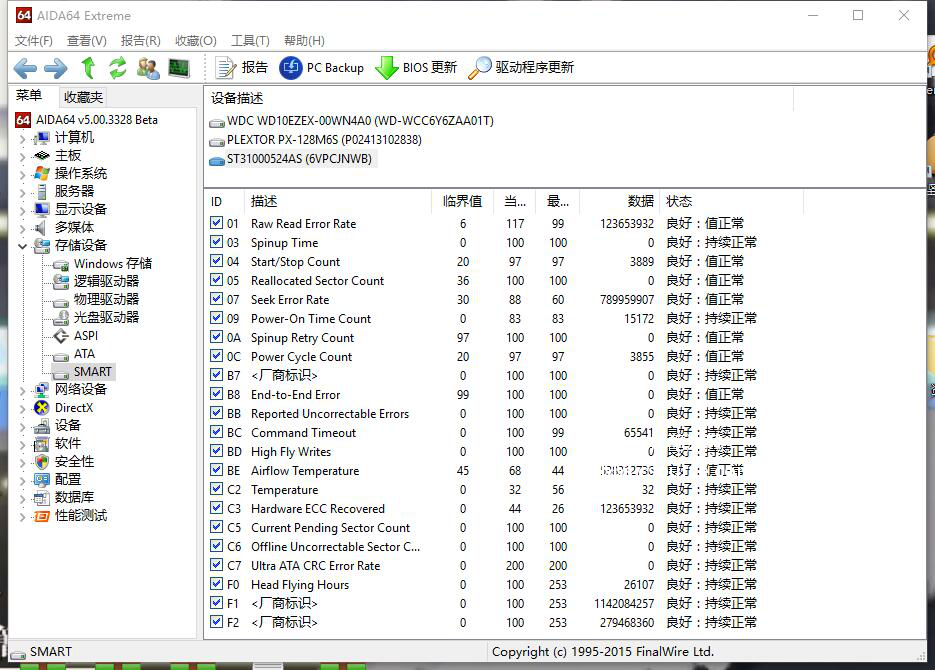Screen dimensions: 935x670
Task: Open Windows 存储 storage page
Action: pyautogui.click(x=102, y=263)
